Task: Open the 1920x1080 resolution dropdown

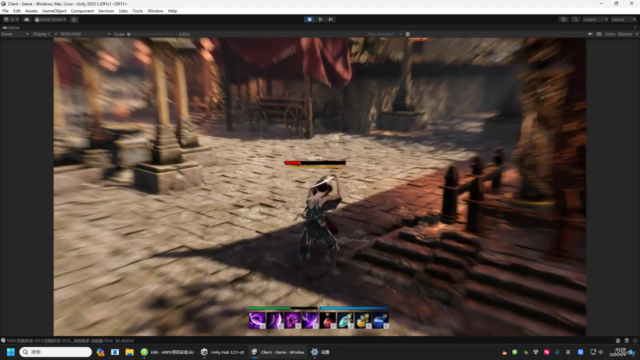Action: 85,34
